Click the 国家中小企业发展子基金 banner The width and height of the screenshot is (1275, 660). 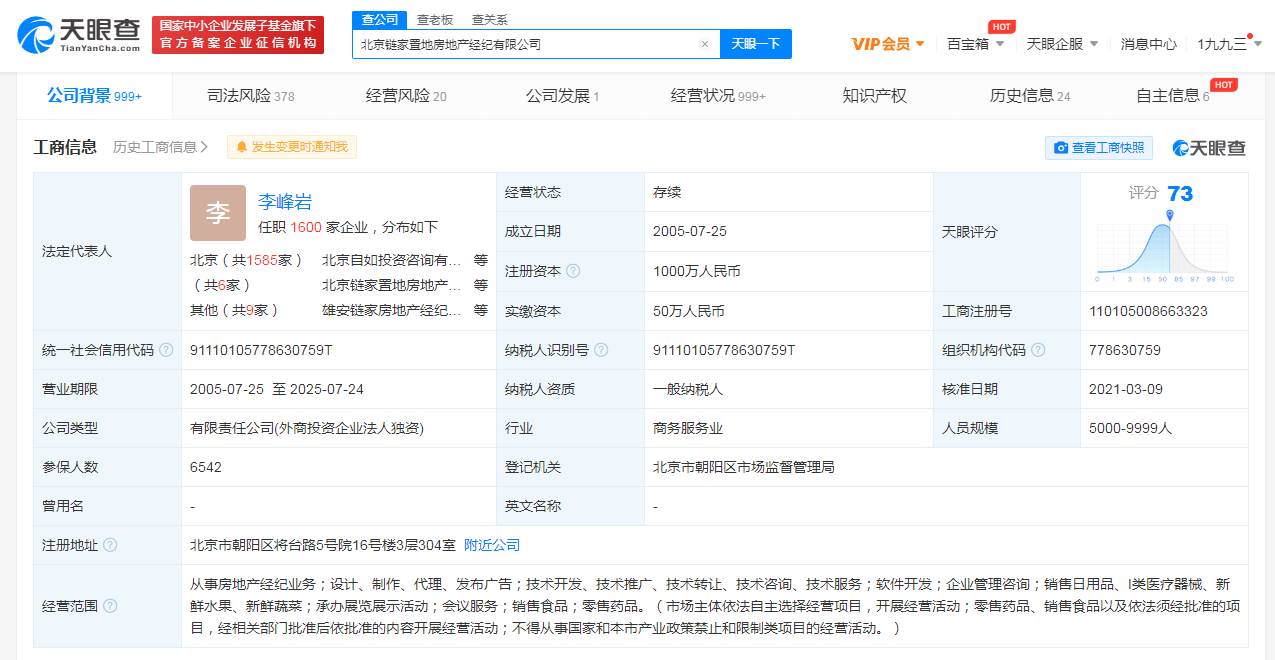(238, 34)
